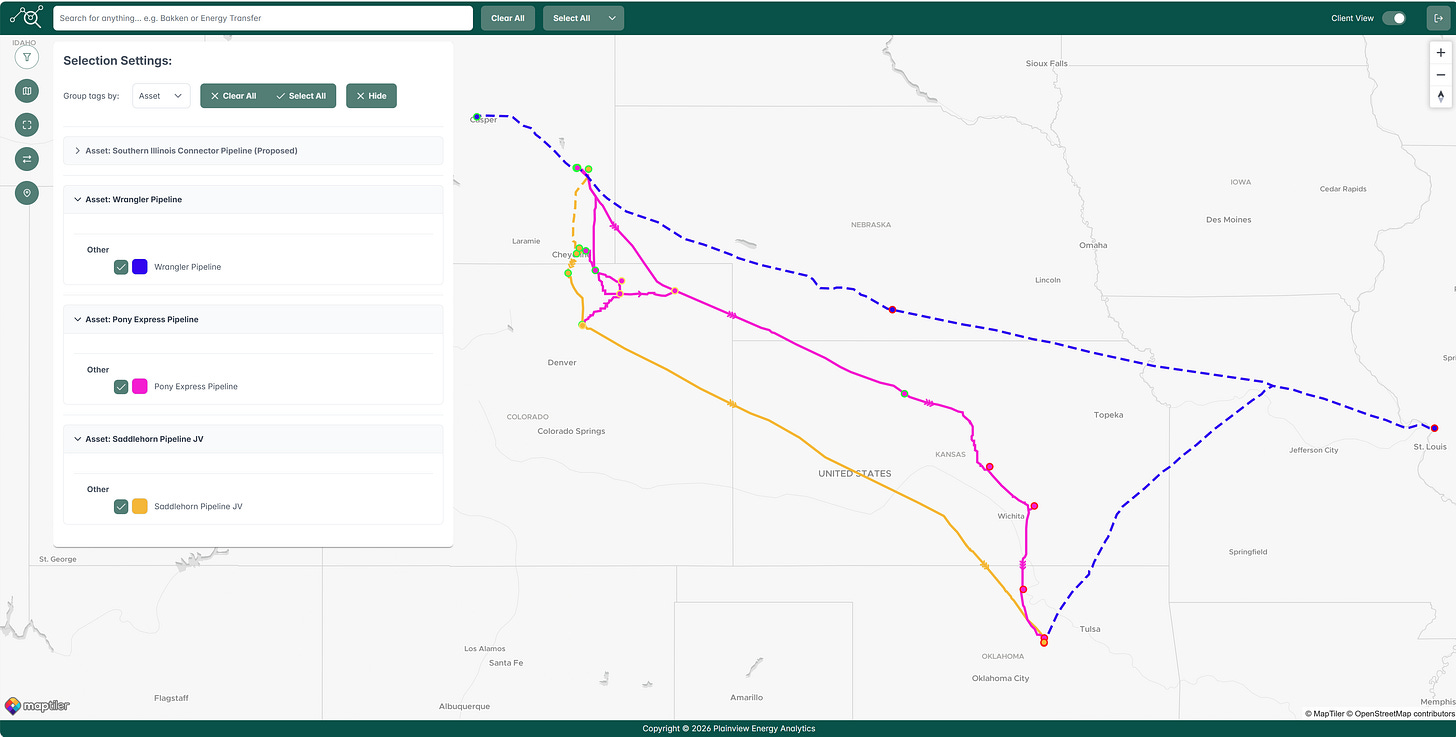Click Clear All in Selection Settings
1456x737 pixels.
click(234, 96)
